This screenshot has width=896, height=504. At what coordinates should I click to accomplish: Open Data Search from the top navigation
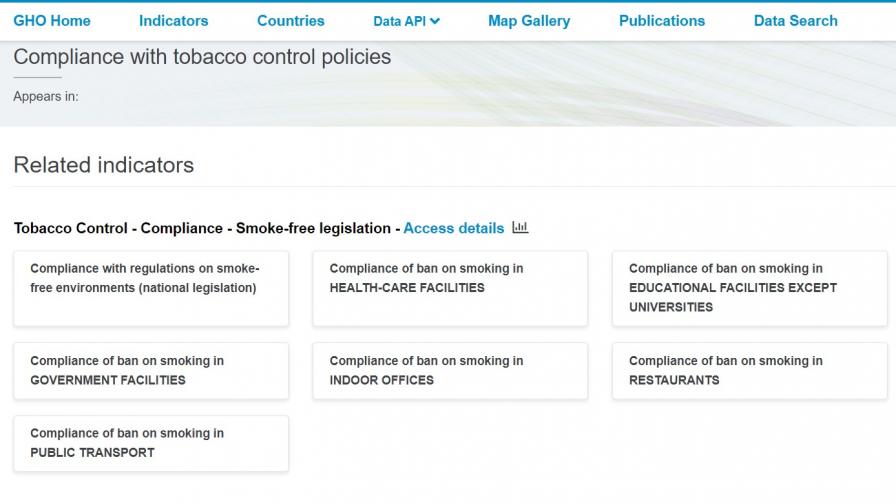(x=796, y=21)
